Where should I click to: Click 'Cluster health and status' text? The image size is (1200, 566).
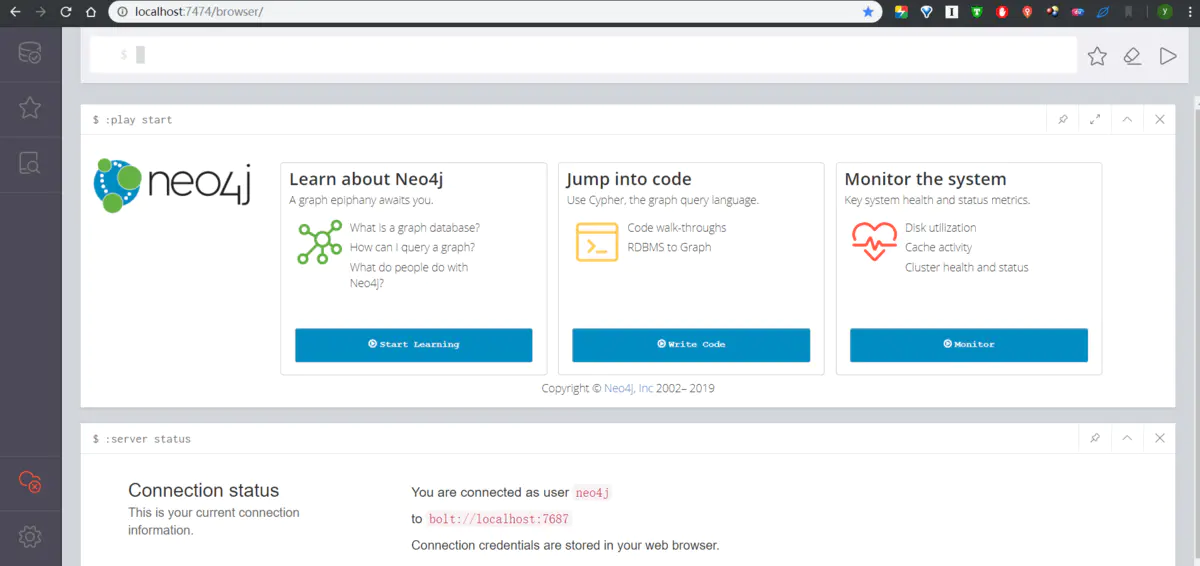click(967, 267)
